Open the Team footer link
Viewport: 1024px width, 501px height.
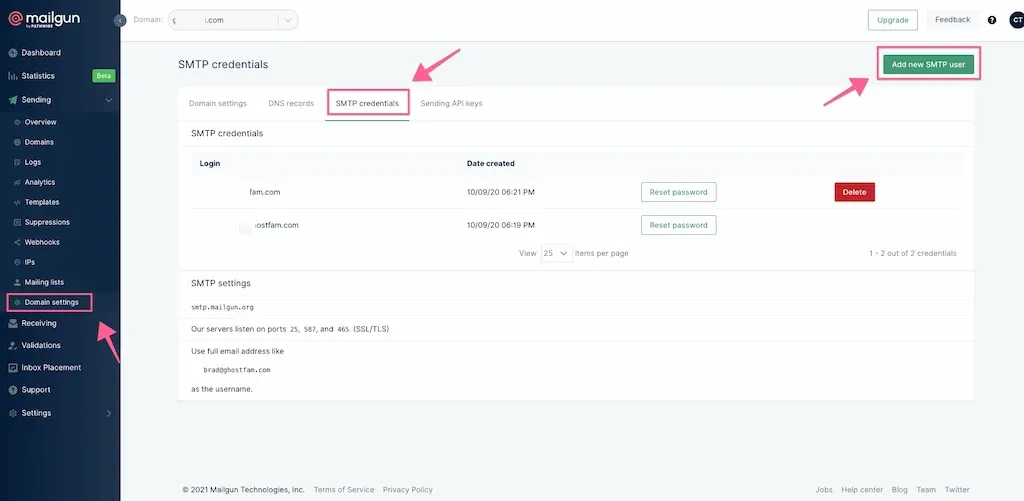(x=925, y=490)
